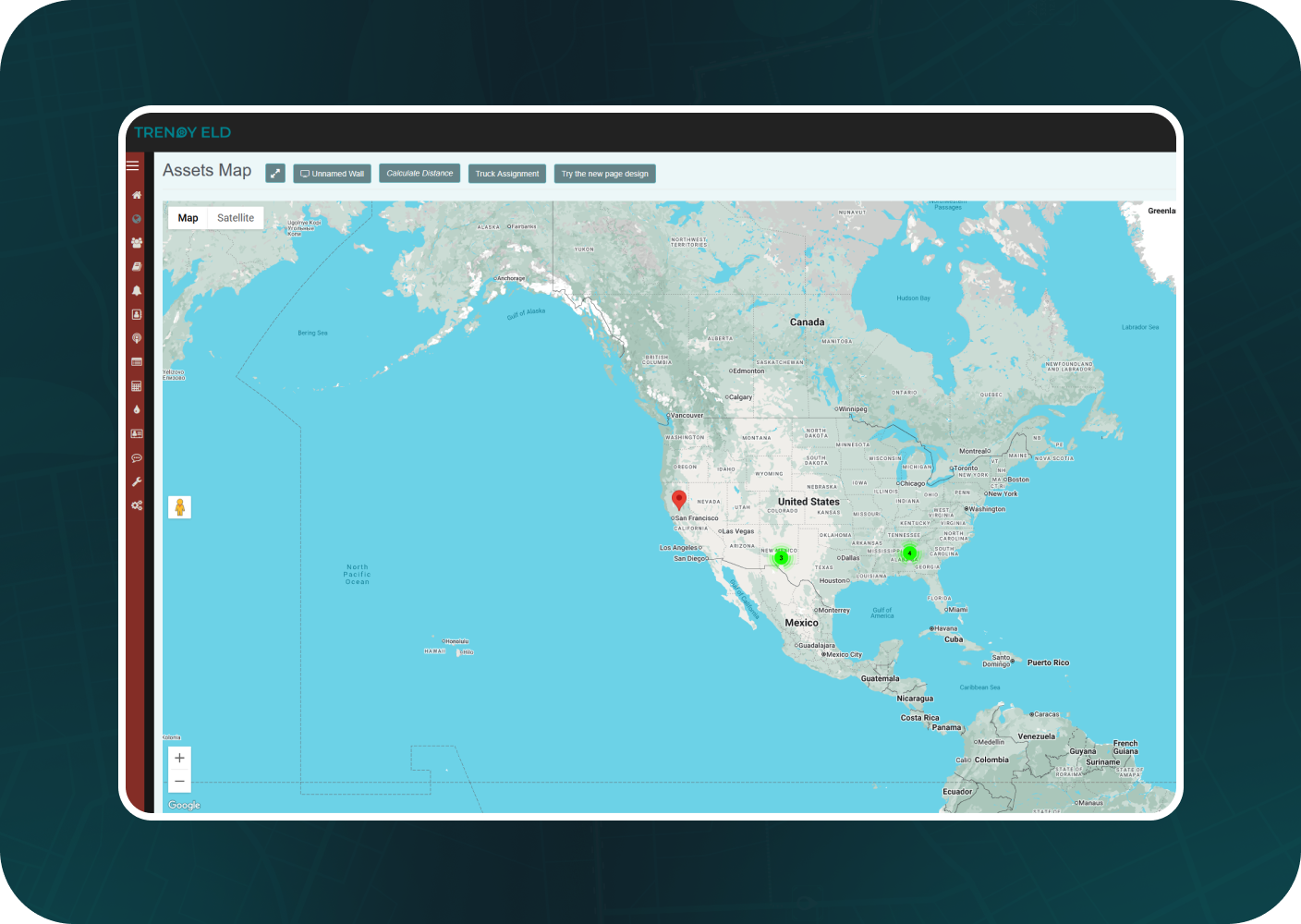Click the Unnamed Wall button

[333, 174]
